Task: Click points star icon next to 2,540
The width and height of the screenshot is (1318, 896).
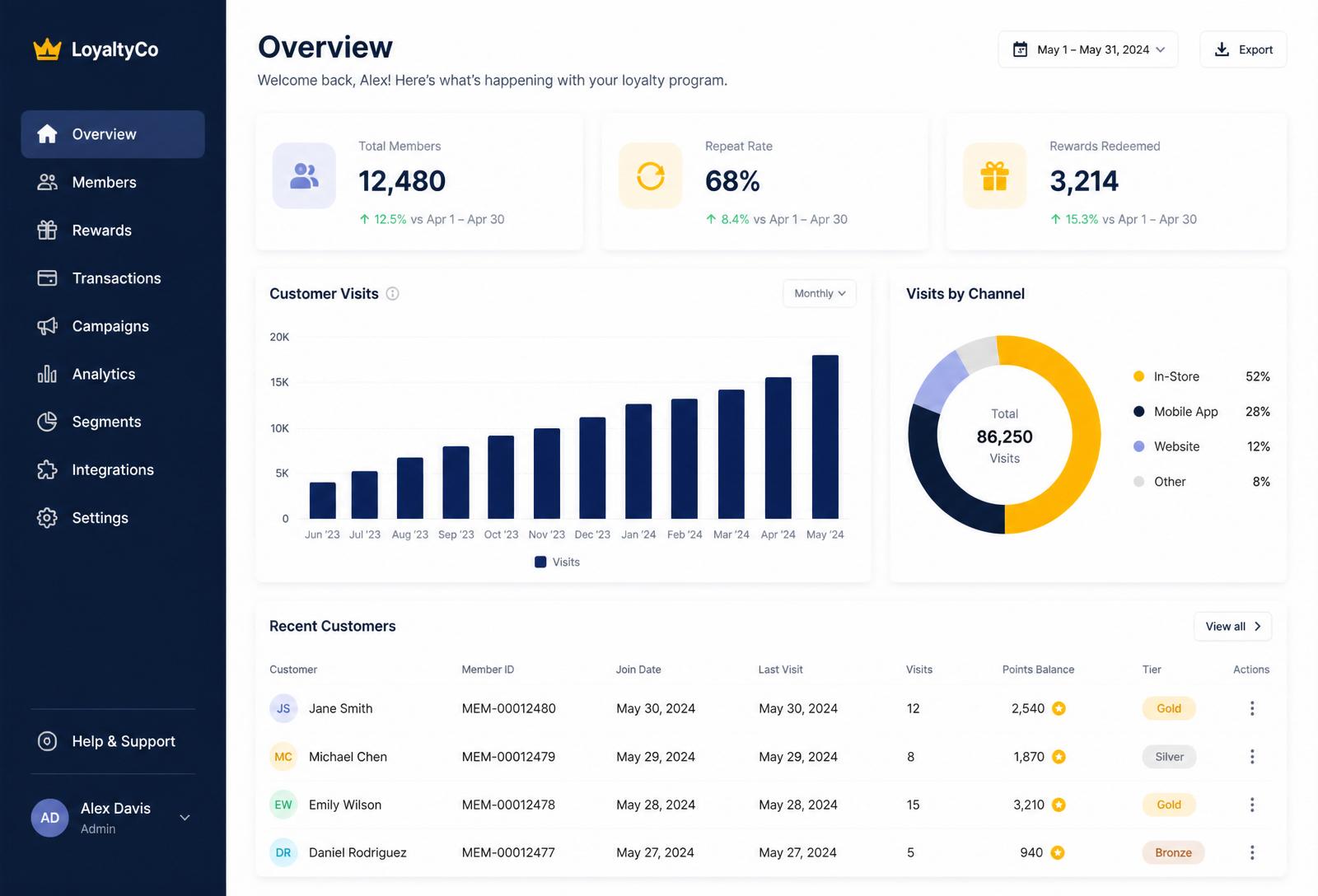Action: (x=1059, y=708)
